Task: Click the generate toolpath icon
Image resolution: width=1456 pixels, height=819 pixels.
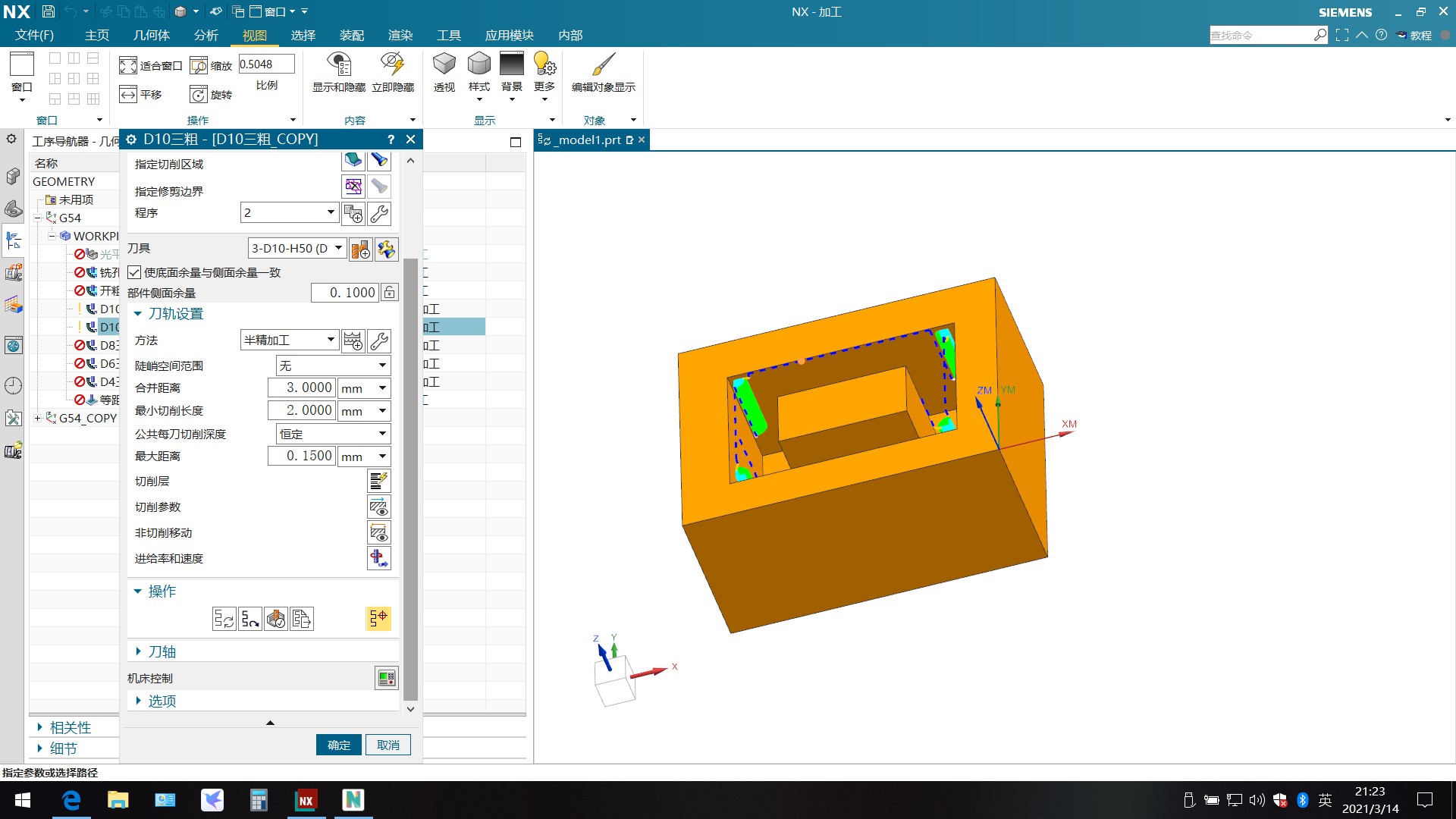Action: coord(224,619)
